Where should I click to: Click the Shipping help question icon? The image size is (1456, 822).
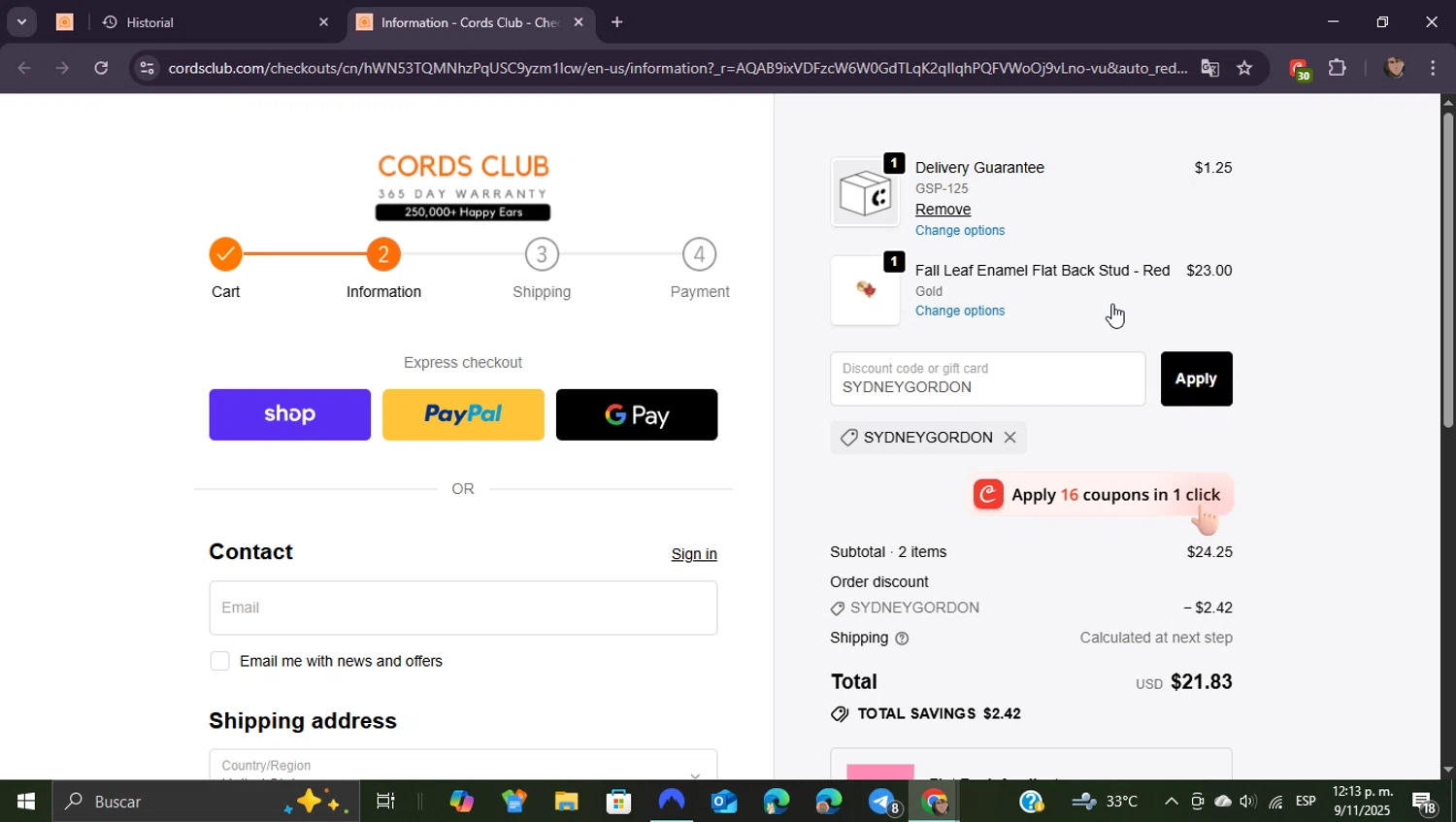tap(902, 639)
